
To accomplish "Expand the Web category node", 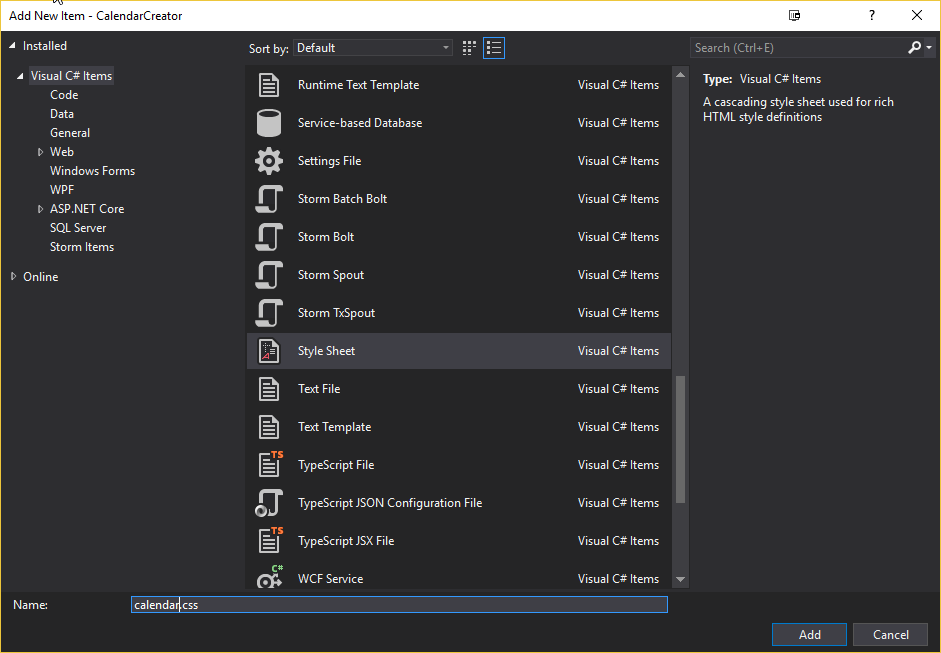I will click(41, 152).
